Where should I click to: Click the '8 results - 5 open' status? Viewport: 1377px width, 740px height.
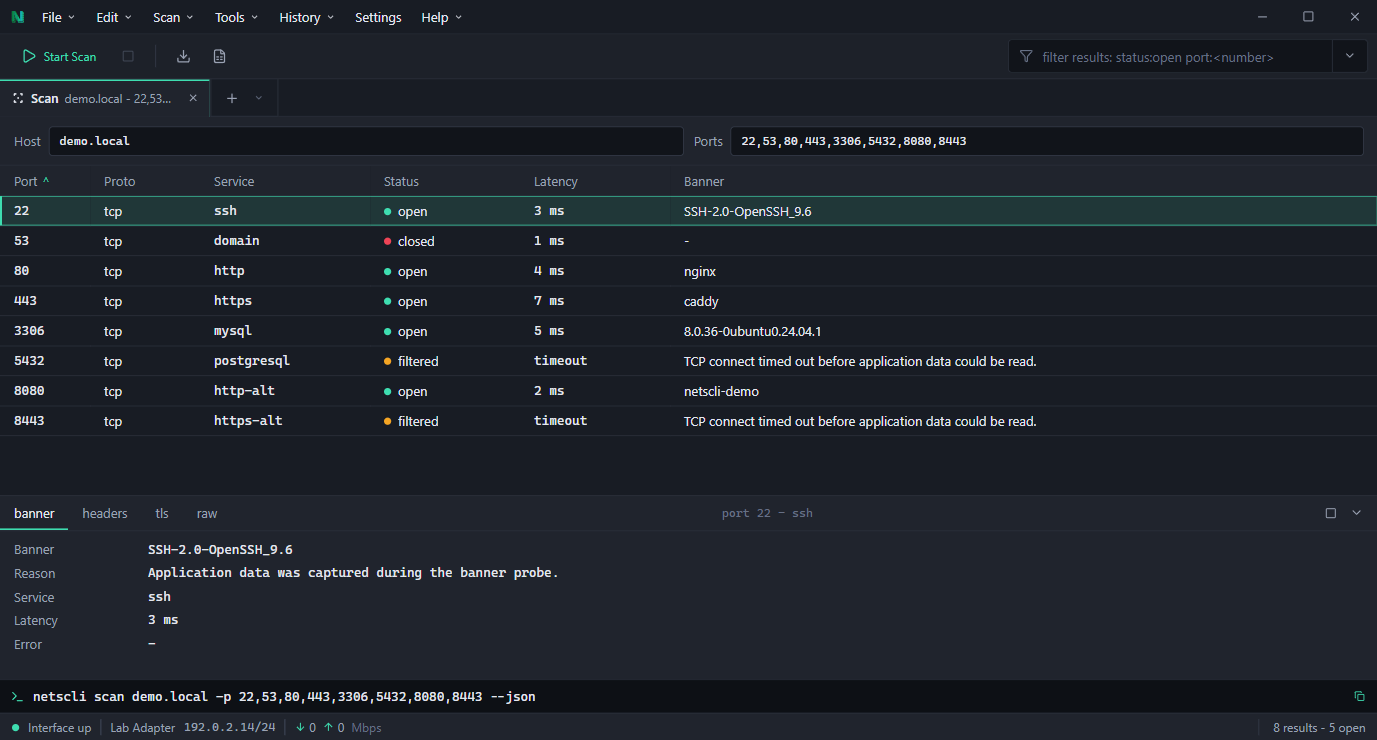click(x=1319, y=727)
